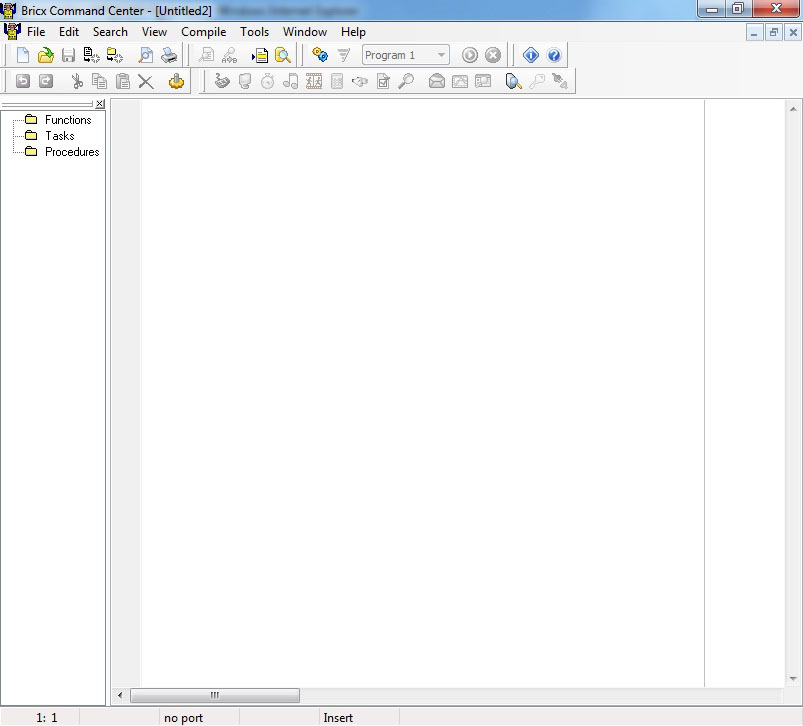
Task: Select the Functions folder in the tree
Action: (68, 120)
